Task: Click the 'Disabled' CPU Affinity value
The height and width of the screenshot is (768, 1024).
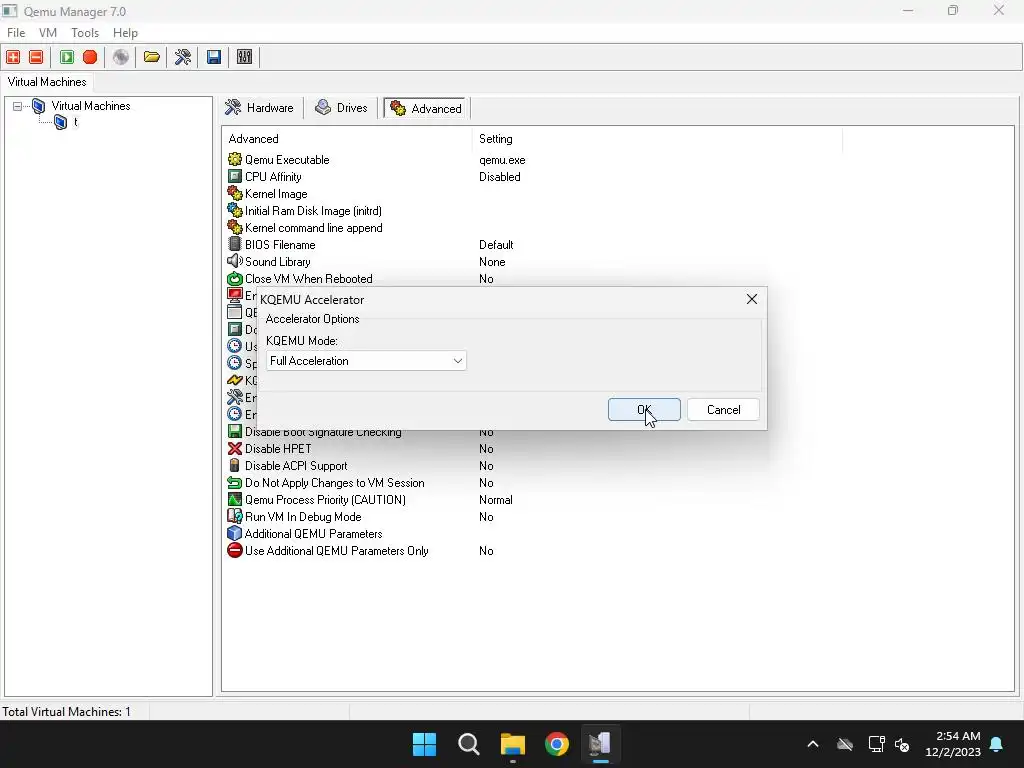Action: point(500,177)
